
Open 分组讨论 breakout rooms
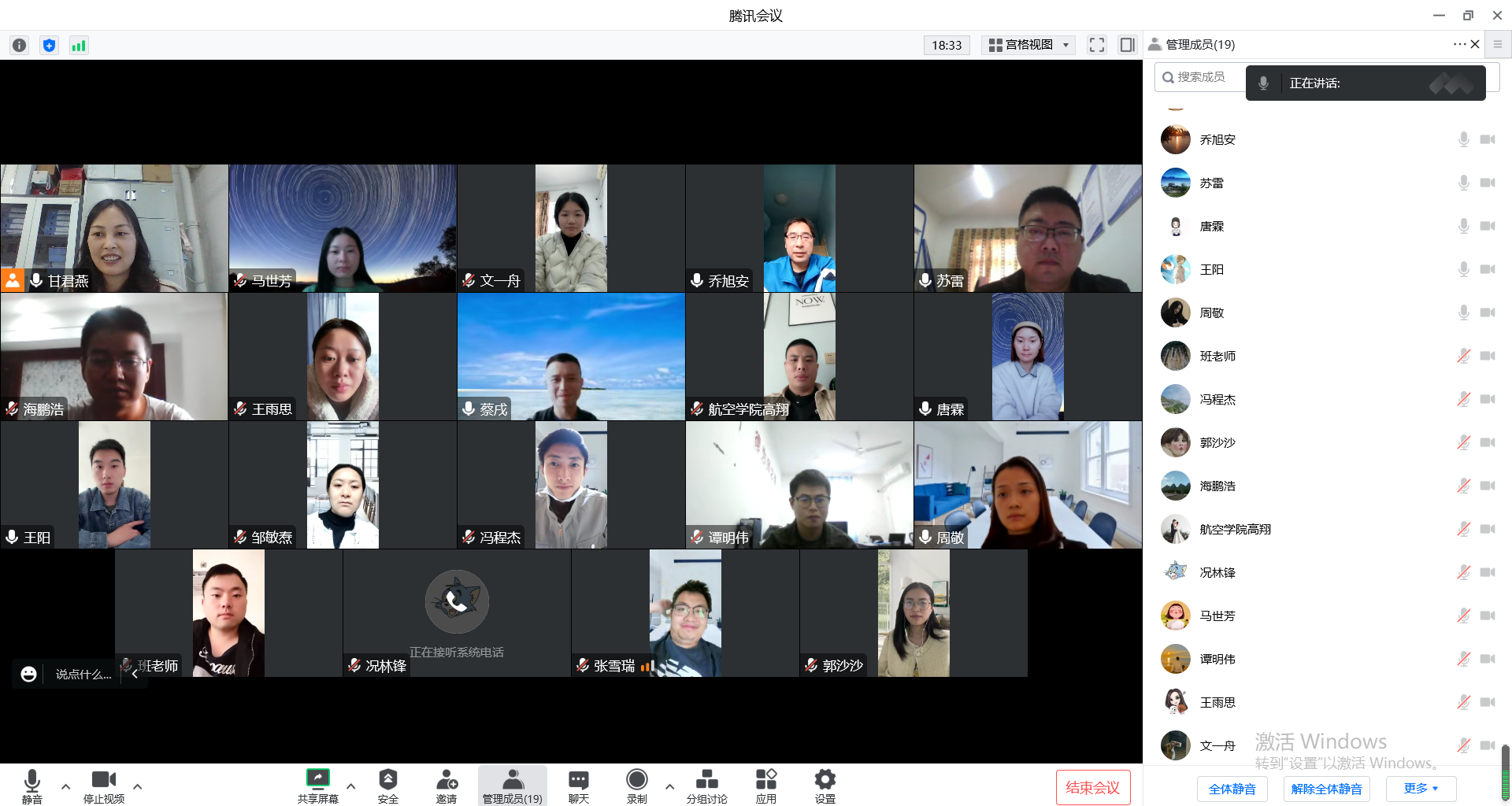click(x=706, y=786)
